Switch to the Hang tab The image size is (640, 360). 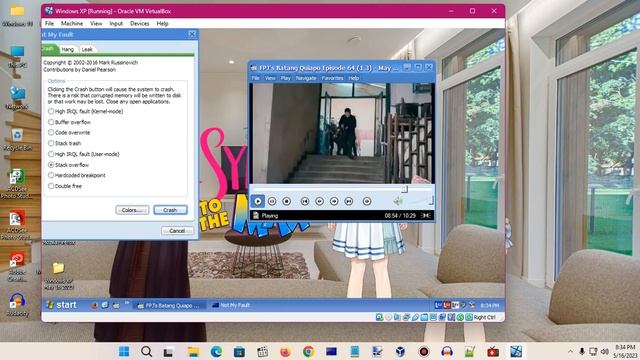tap(67, 49)
